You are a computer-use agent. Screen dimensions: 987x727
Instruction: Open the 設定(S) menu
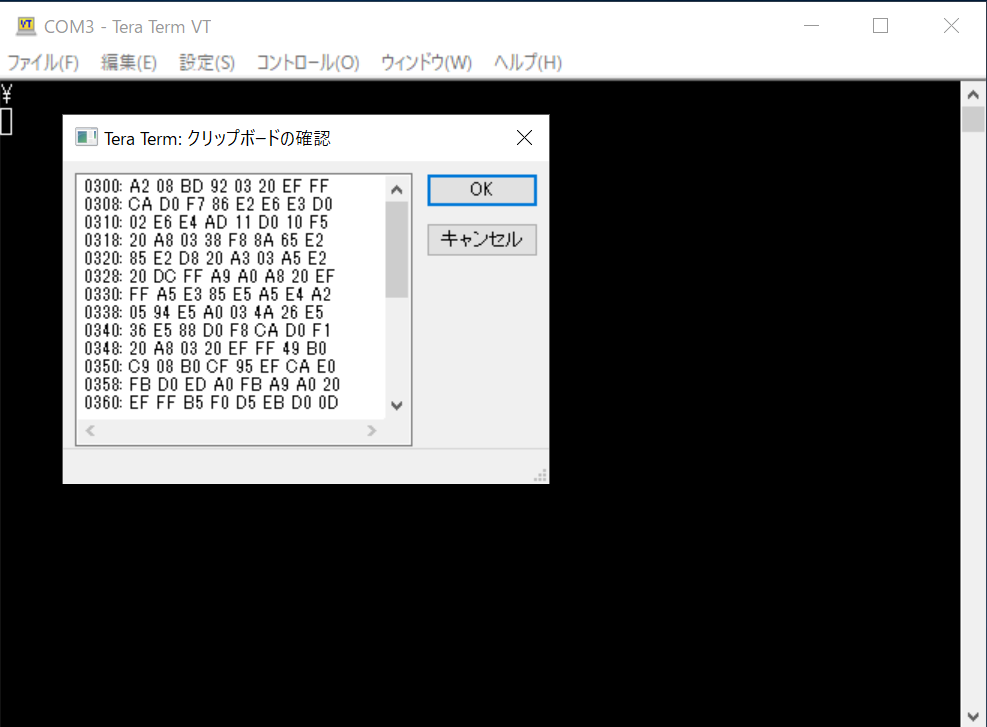tap(207, 62)
